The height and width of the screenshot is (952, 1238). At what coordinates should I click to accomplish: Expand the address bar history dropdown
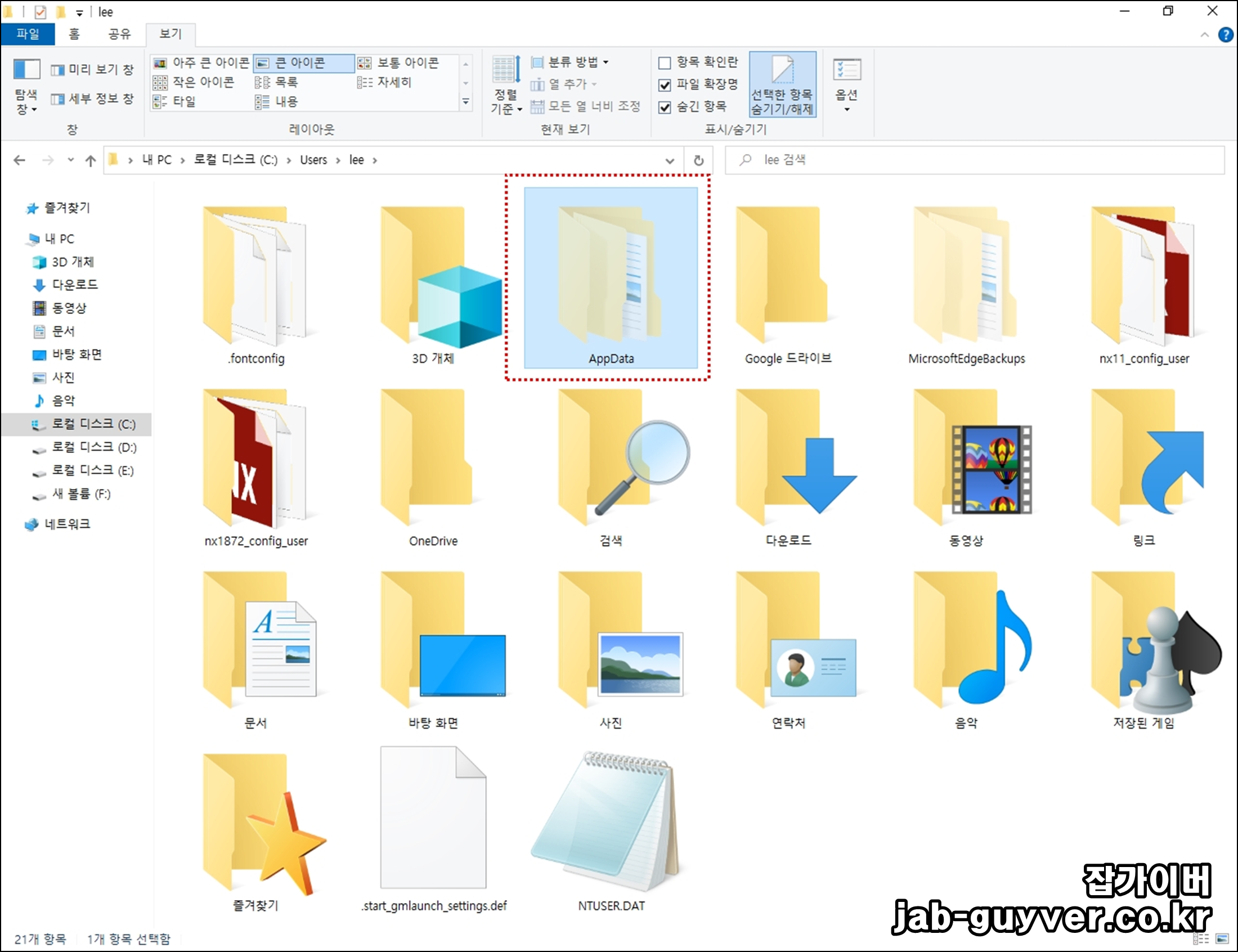coord(670,160)
